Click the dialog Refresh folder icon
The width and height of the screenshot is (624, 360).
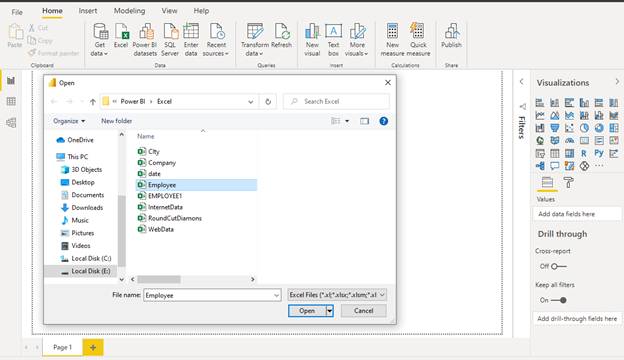(x=268, y=101)
